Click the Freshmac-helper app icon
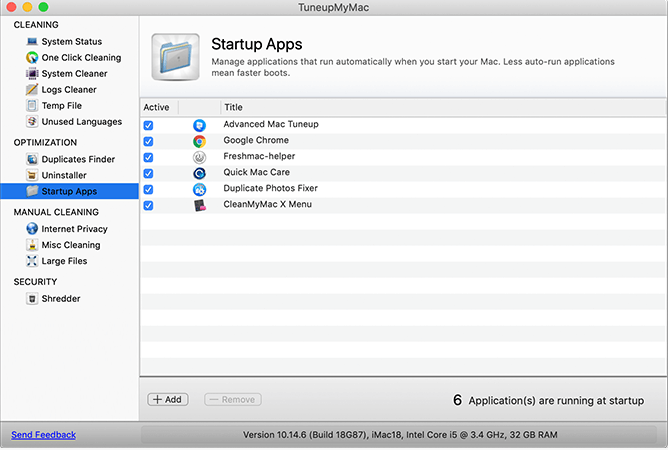This screenshot has height=450, width=668. (199, 157)
